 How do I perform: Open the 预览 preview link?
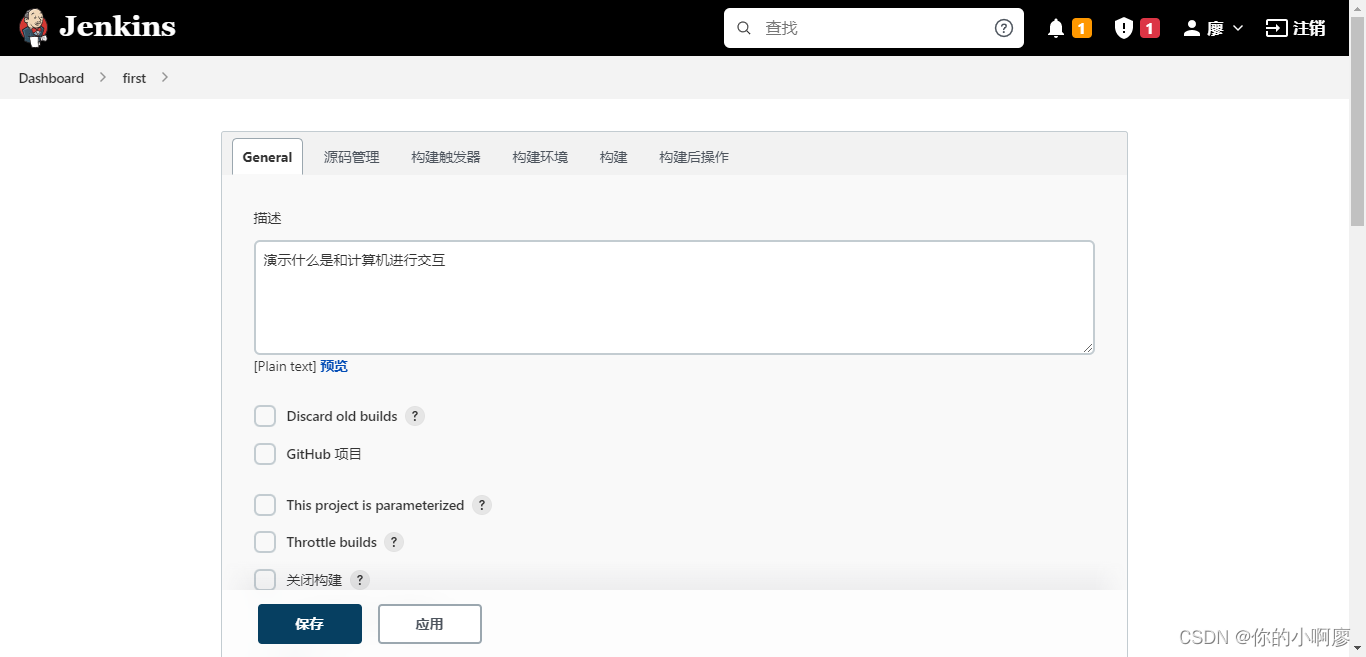point(334,366)
